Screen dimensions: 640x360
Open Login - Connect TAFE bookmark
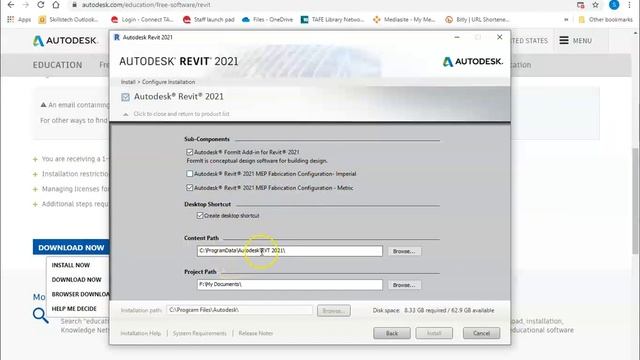pyautogui.click(x=142, y=20)
